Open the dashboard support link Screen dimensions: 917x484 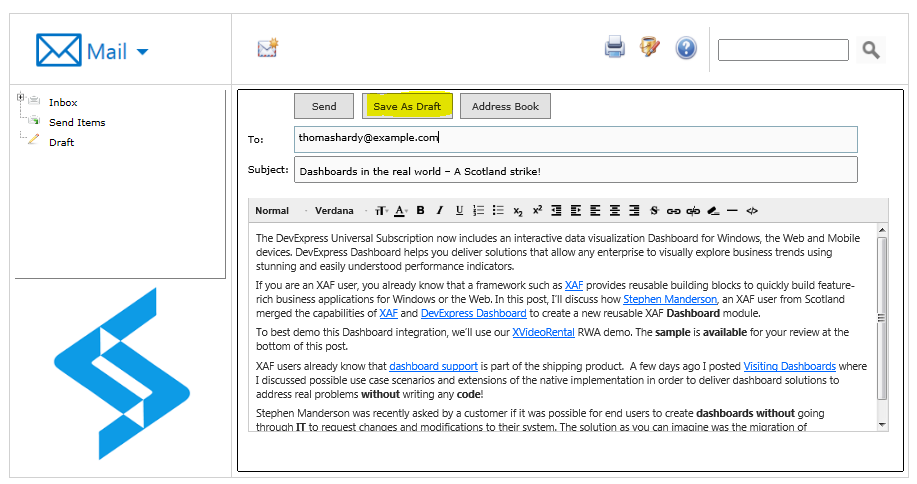[433, 366]
